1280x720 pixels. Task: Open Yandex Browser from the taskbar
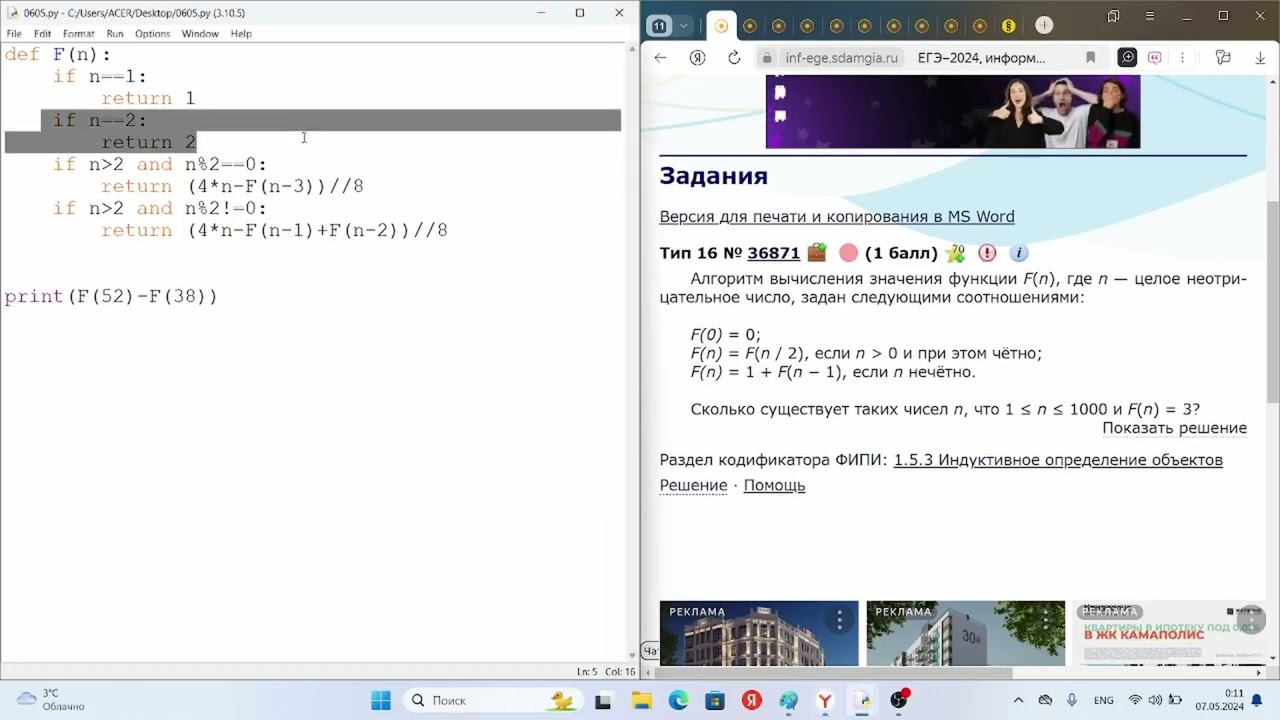(826, 700)
